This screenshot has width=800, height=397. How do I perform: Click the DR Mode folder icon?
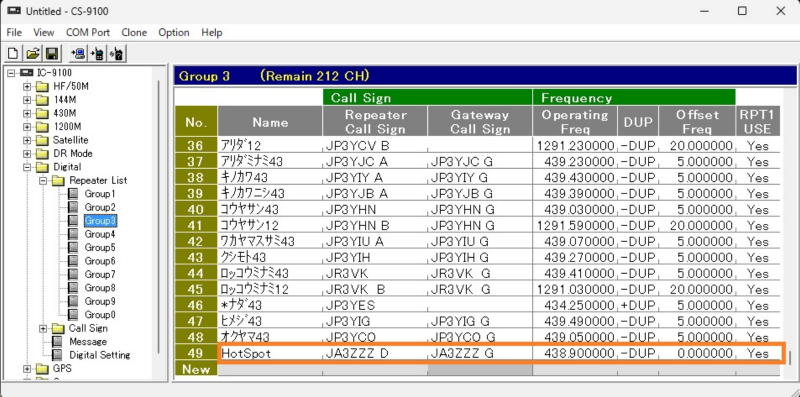(x=43, y=153)
